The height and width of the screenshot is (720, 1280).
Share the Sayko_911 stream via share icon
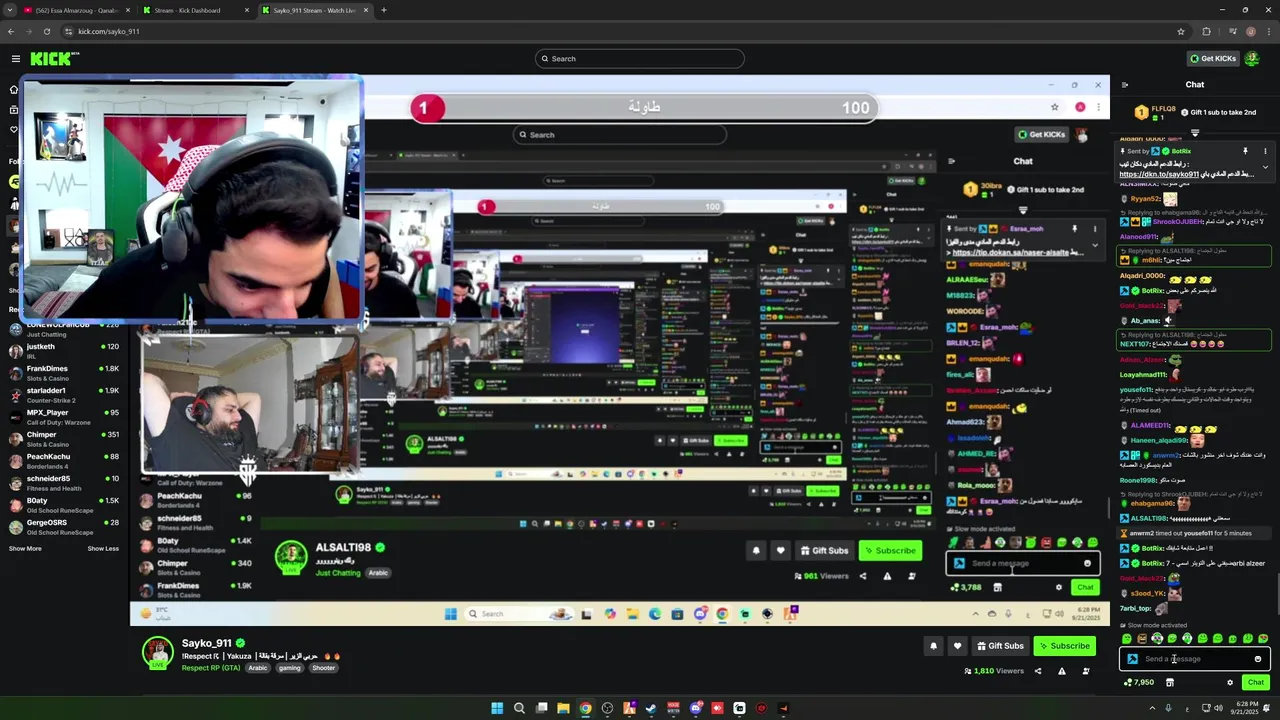(1038, 671)
